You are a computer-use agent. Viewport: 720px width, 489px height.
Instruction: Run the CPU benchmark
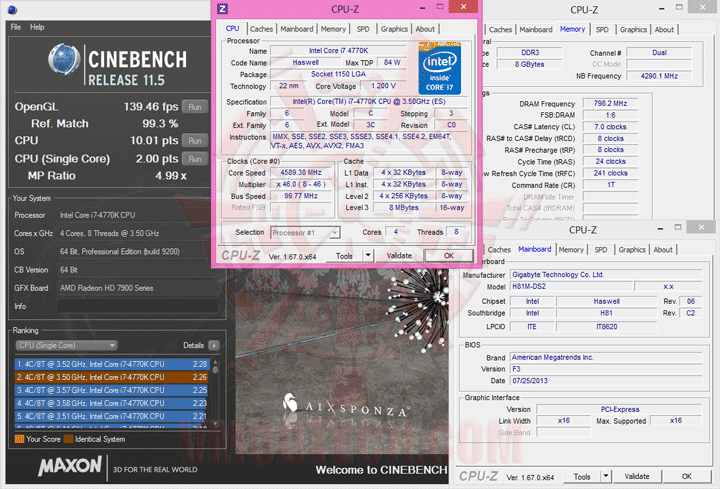[x=195, y=141]
